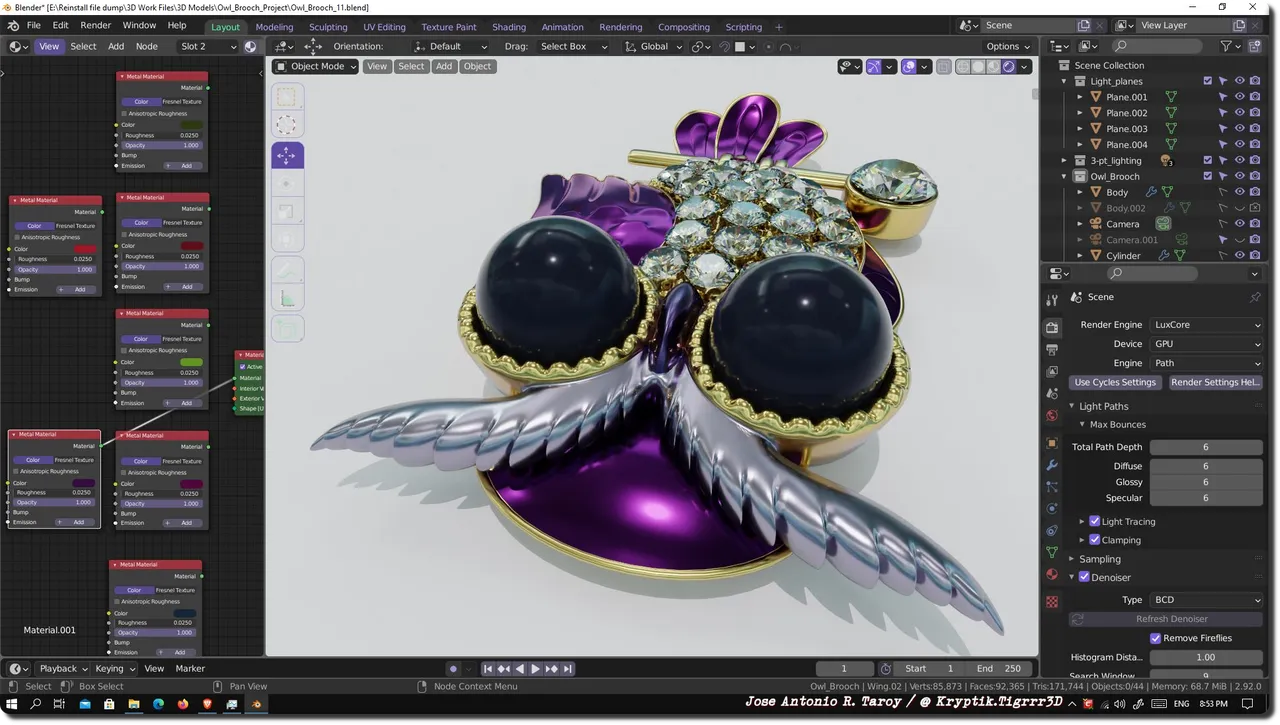Click the modifier wrench icon on Body row
The image size is (1280, 725).
point(1151,192)
